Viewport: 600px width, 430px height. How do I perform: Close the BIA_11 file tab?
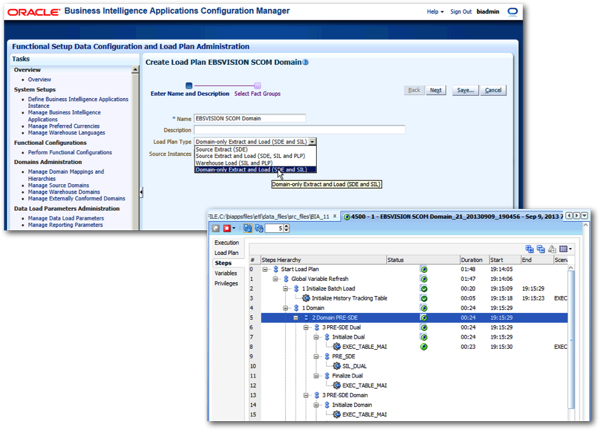tap(334, 216)
